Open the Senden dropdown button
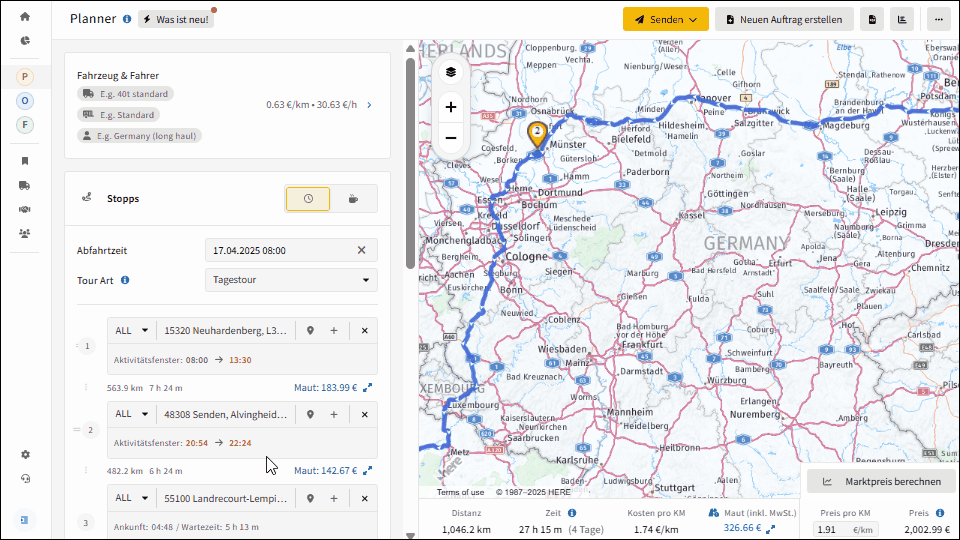Viewport: 960px width, 540px height. click(666, 20)
